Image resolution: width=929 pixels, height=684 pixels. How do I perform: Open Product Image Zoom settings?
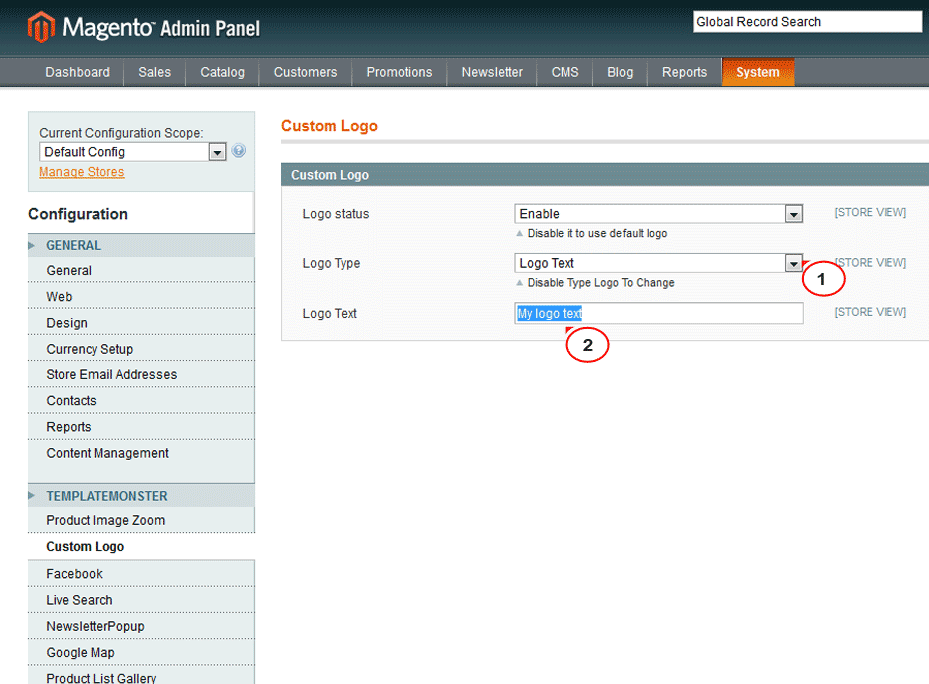tap(105, 520)
